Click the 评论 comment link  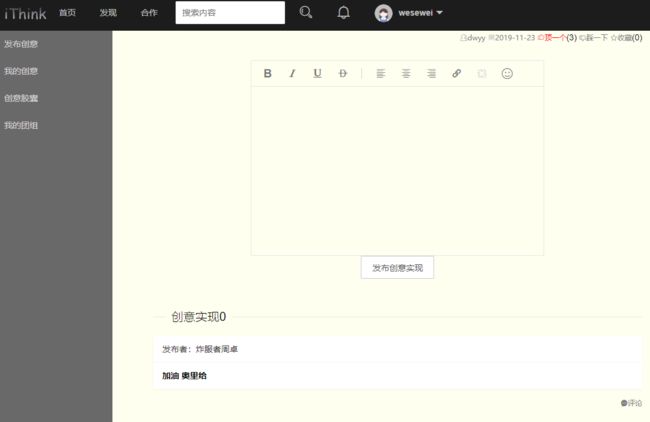[631, 403]
